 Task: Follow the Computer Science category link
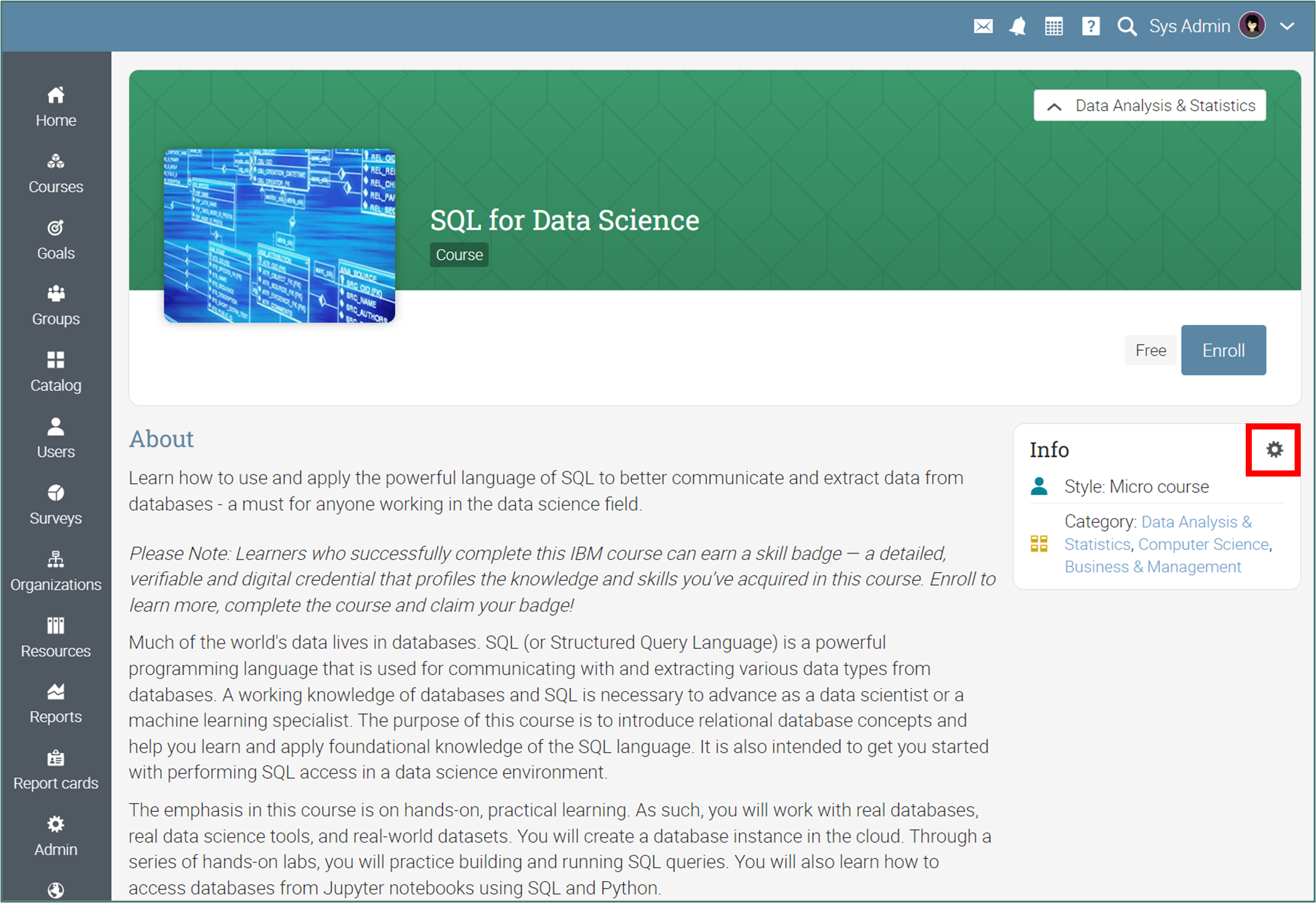[x=1203, y=544]
